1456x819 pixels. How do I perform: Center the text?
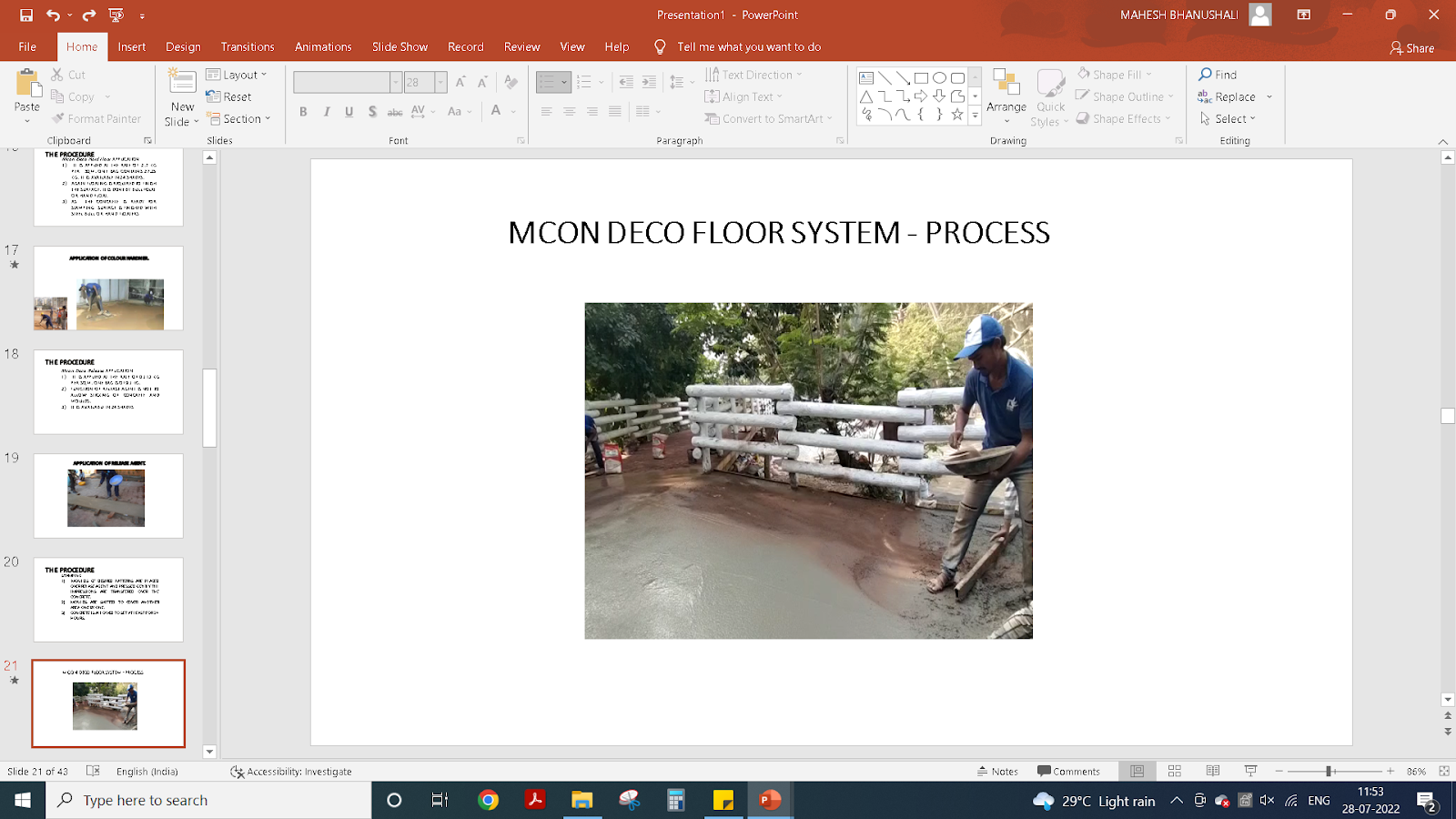point(569,112)
